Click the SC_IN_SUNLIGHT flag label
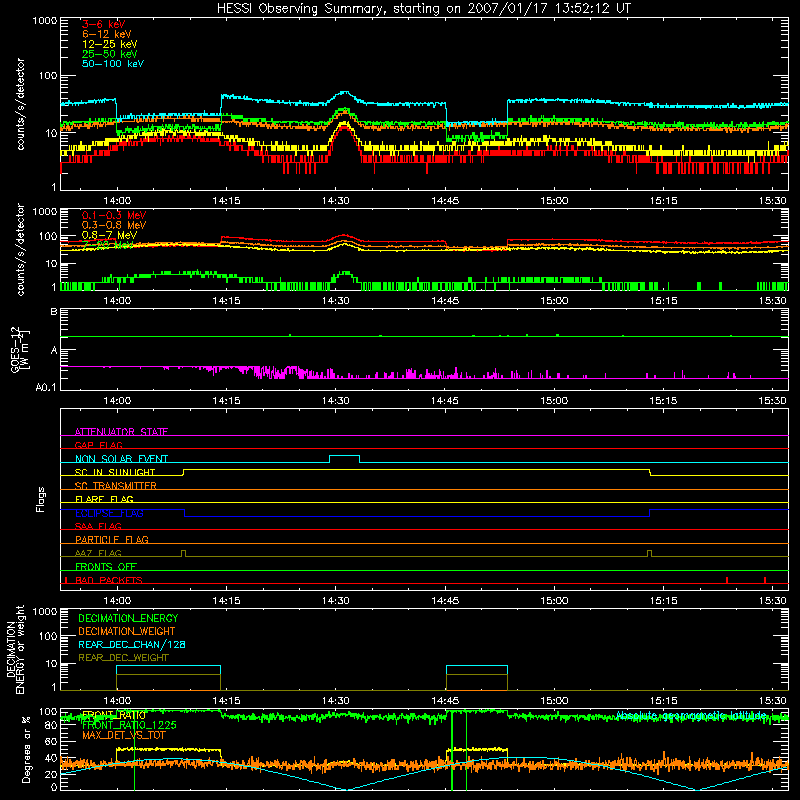800x800 pixels. point(115,472)
